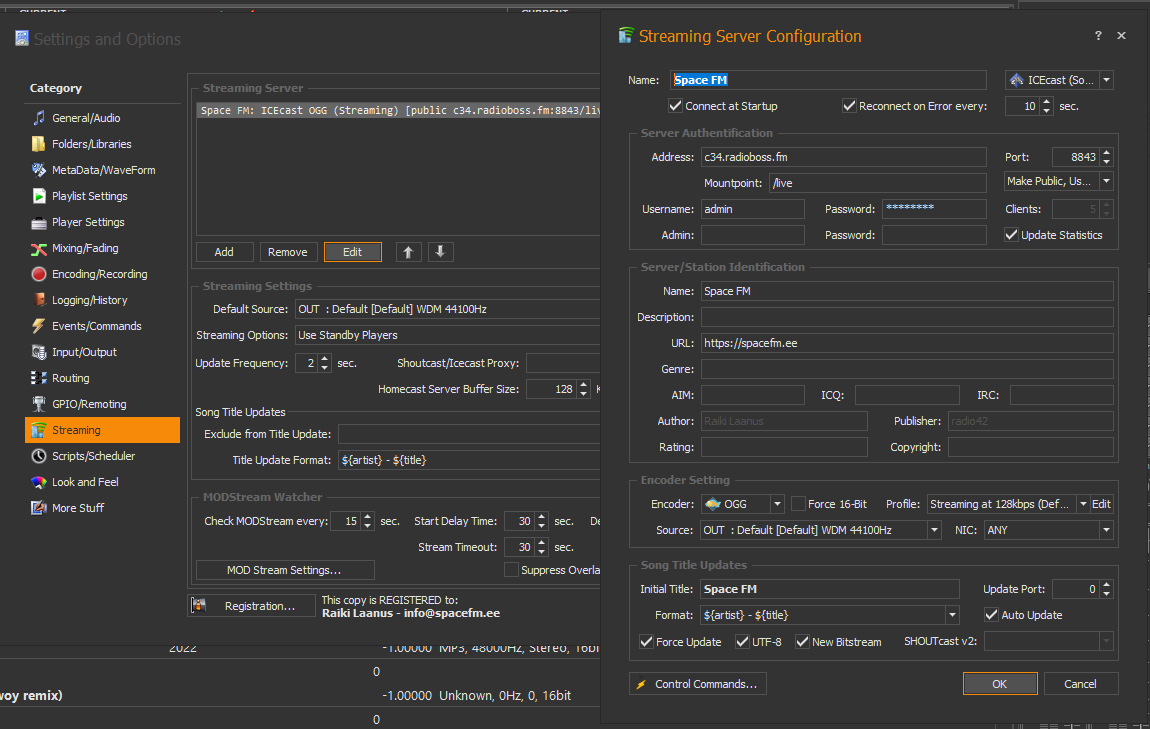This screenshot has height=729, width=1150.
Task: Click the Encoding/Recording red circle icon
Action: [39, 274]
